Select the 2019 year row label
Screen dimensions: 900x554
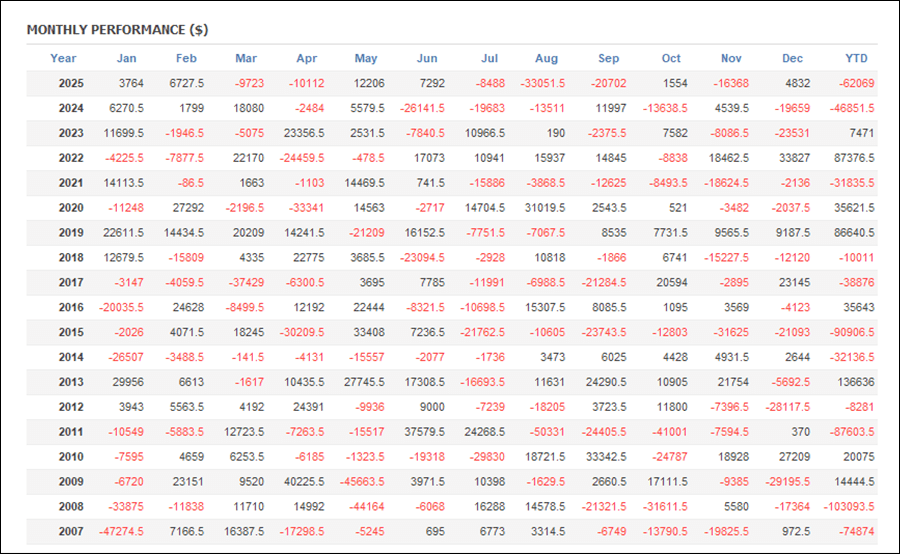(71, 233)
